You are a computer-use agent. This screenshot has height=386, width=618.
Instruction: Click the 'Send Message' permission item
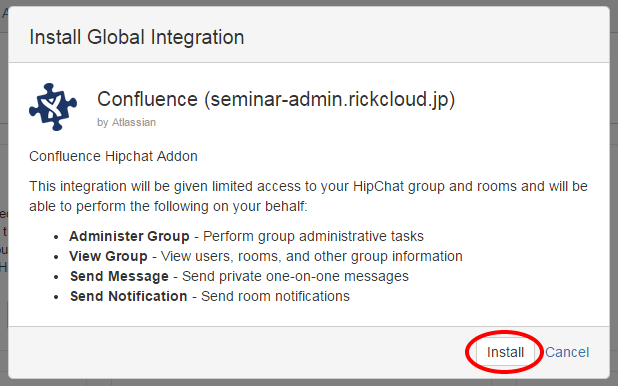(239, 276)
